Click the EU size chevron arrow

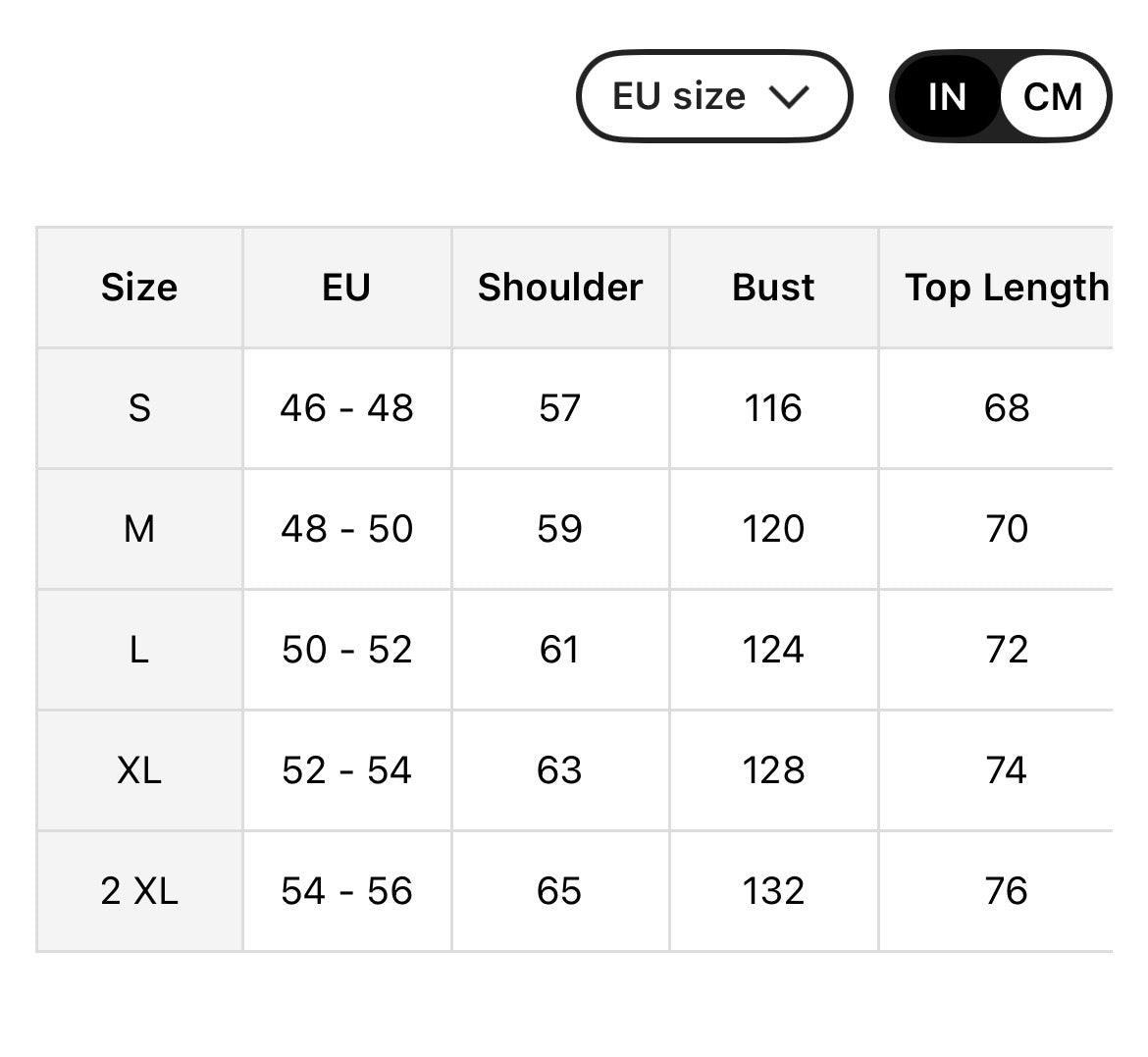coord(789,96)
